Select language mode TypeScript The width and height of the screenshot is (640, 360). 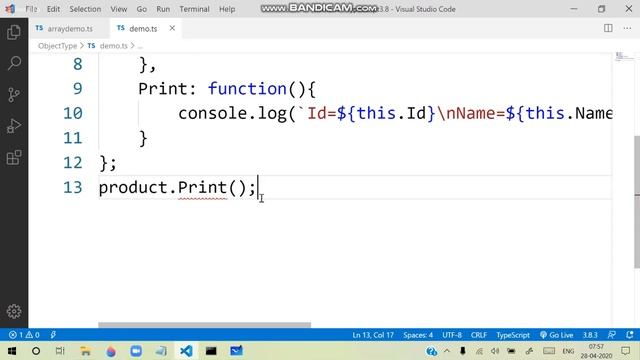513,335
